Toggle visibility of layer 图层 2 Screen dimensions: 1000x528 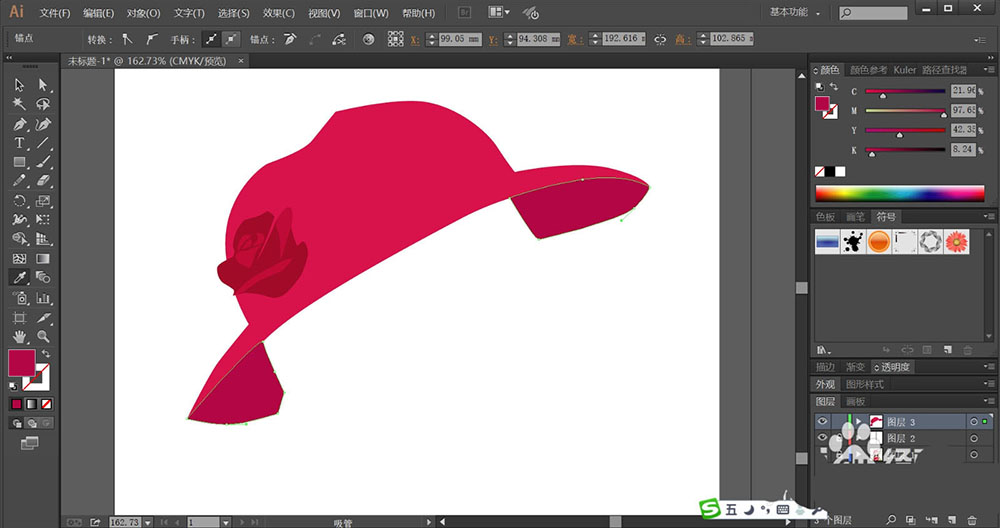pos(823,438)
